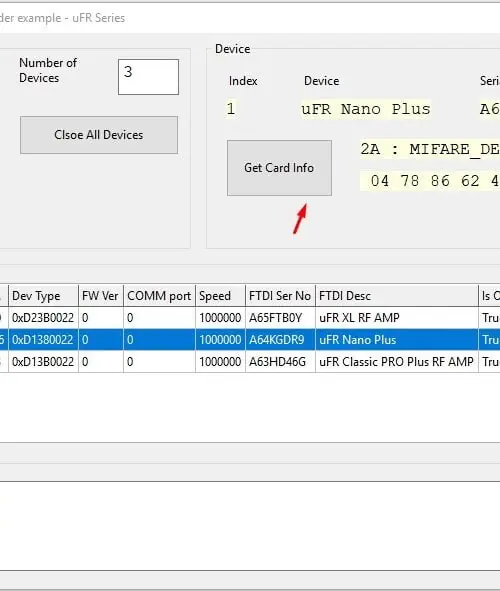Click Speed 1000000 in A64KGDR9 row
This screenshot has height=591, width=500.
220,340
